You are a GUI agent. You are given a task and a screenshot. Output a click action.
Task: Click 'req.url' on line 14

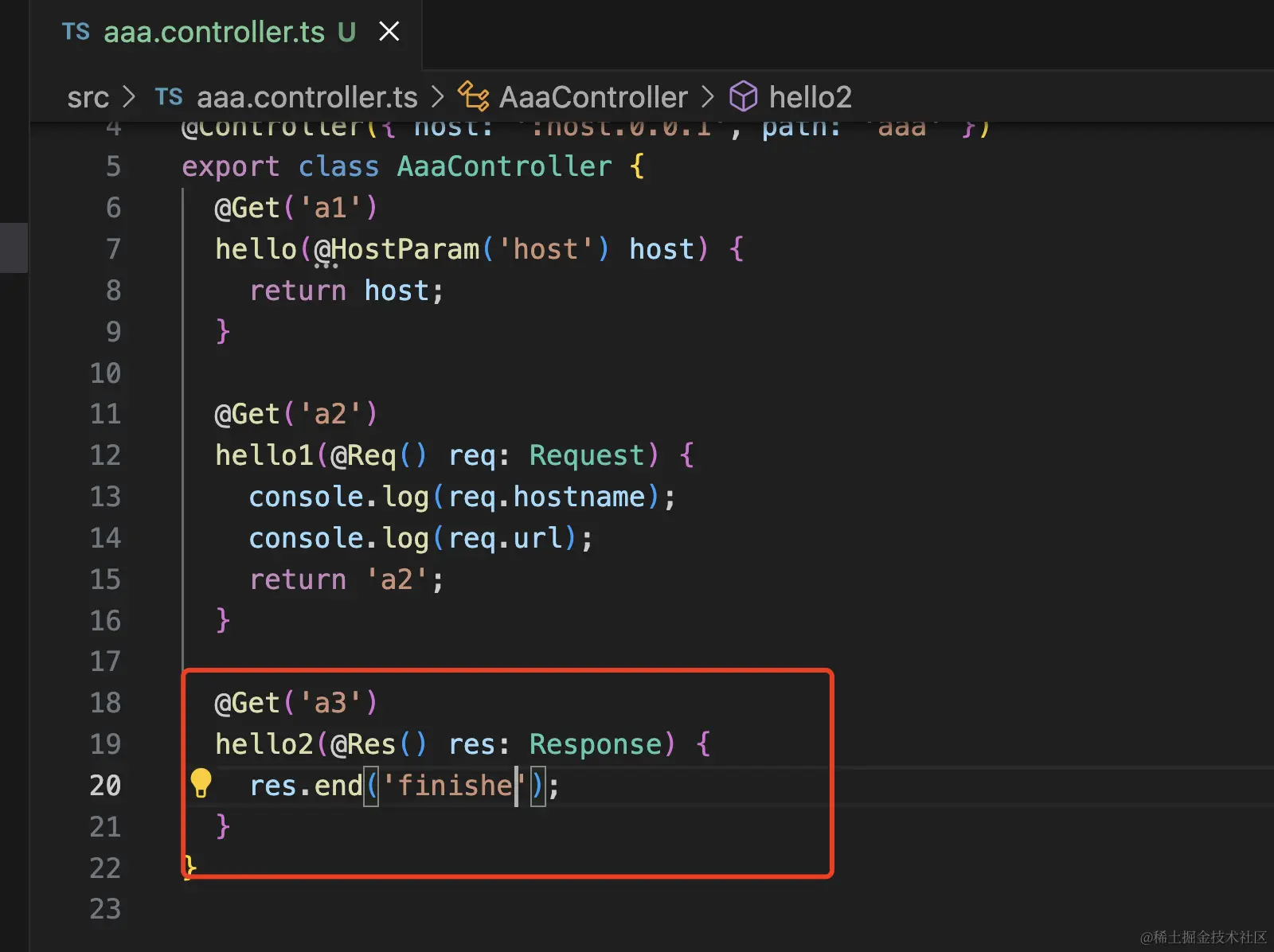(x=506, y=538)
